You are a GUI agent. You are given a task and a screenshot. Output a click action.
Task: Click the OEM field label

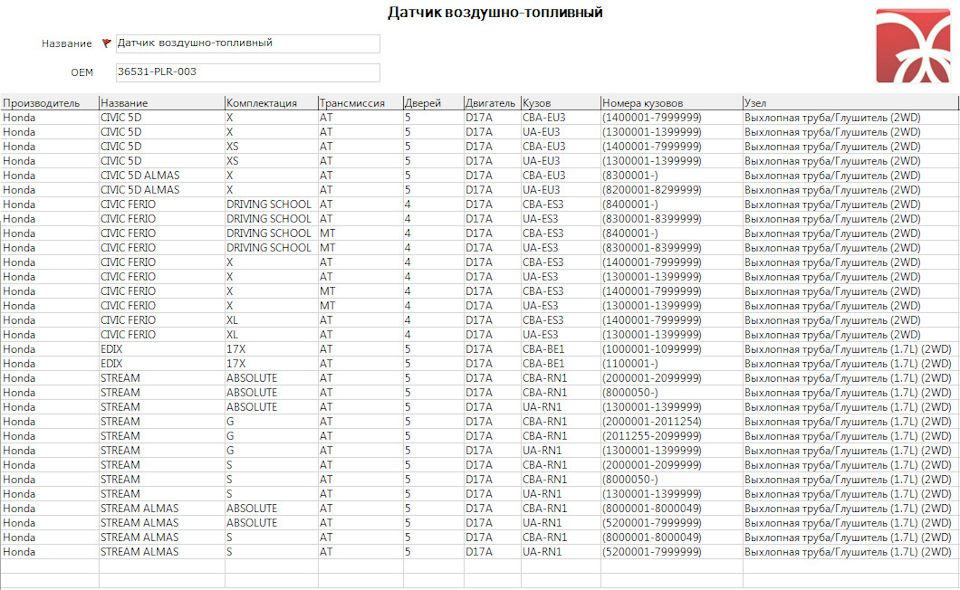click(82, 72)
